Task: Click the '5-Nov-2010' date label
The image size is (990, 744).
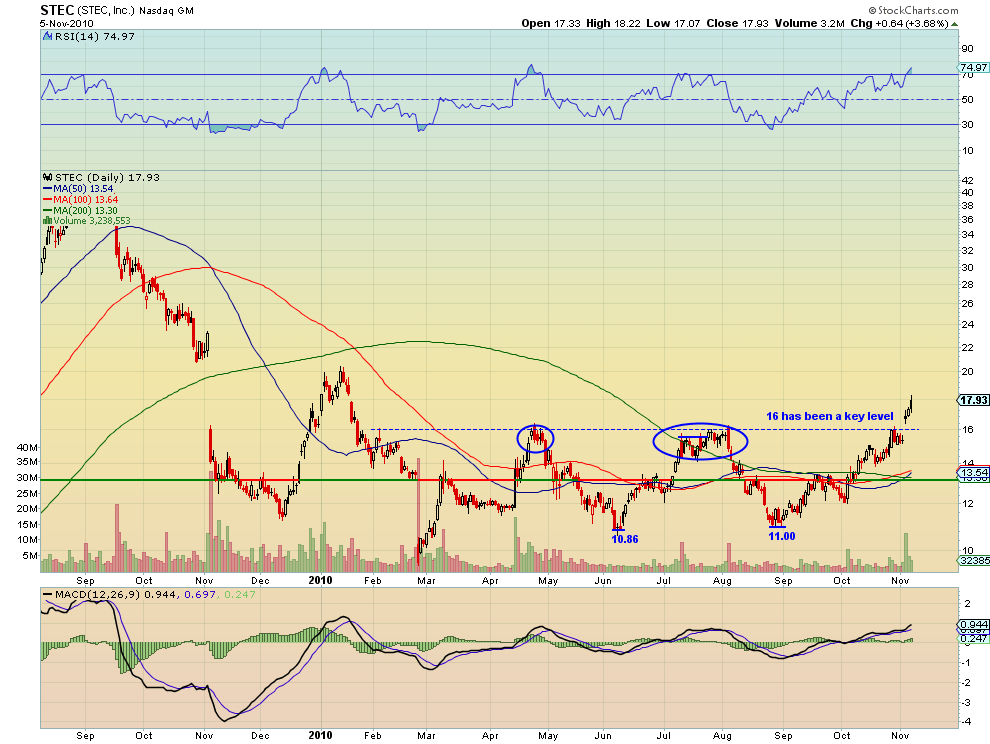Action: pyautogui.click(x=66, y=23)
